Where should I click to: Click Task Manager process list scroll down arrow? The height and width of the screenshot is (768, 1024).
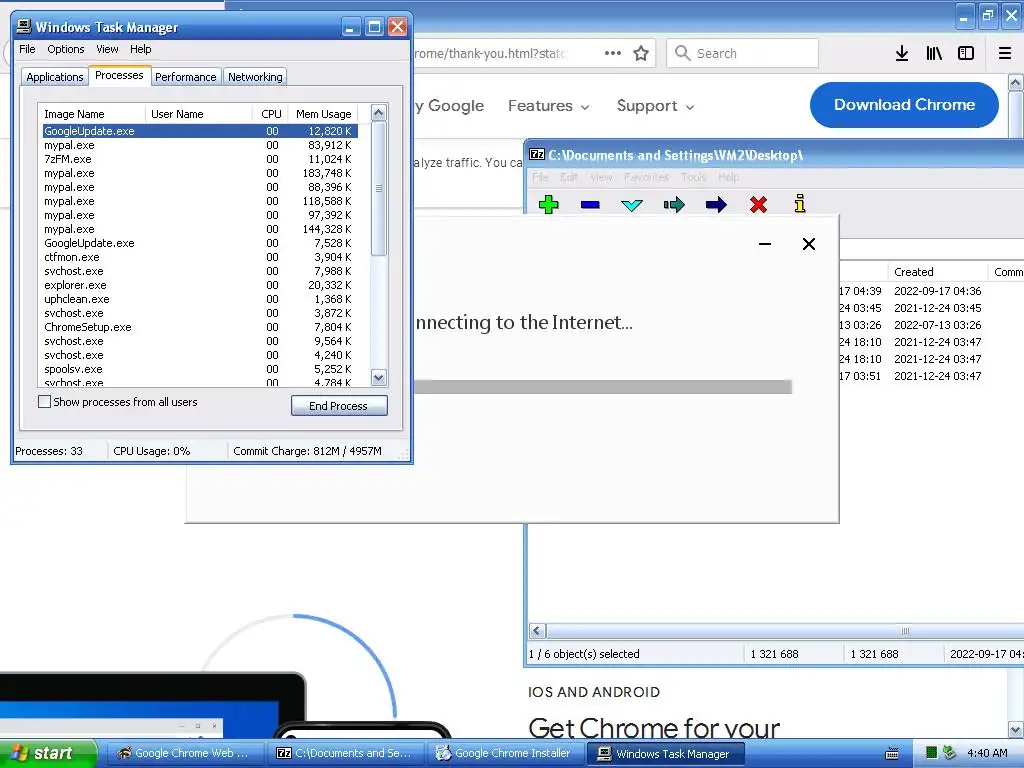[x=379, y=377]
